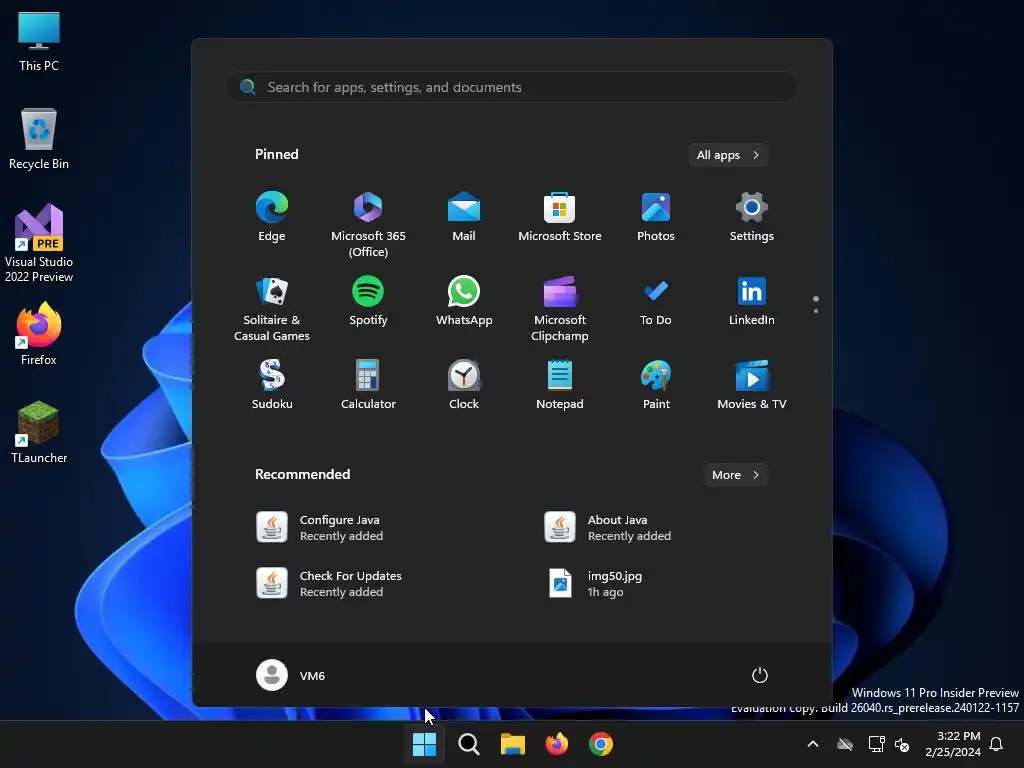The image size is (1024, 768).
Task: Click the power button in Start menu
Action: pyautogui.click(x=760, y=675)
